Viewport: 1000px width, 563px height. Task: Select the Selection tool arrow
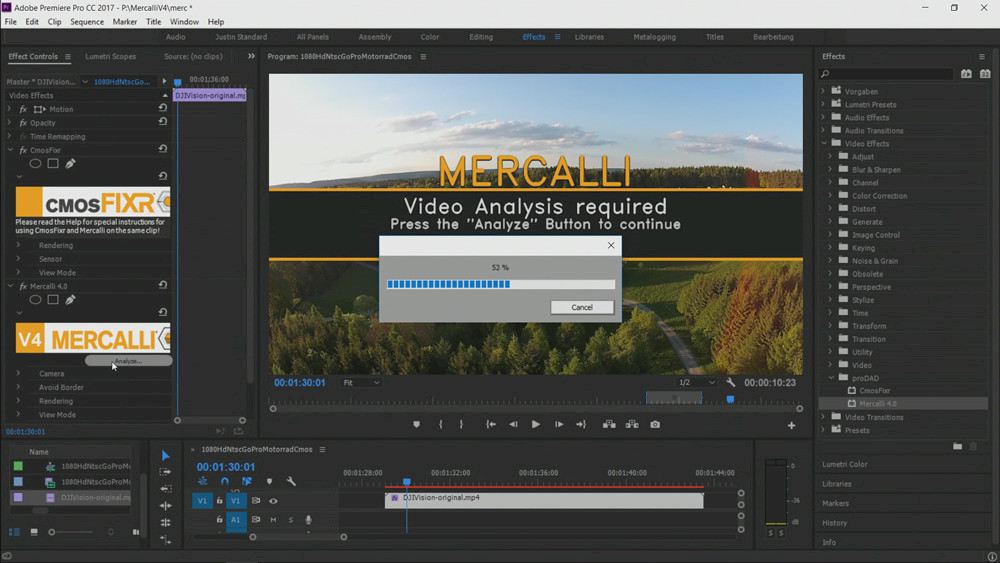coord(166,455)
